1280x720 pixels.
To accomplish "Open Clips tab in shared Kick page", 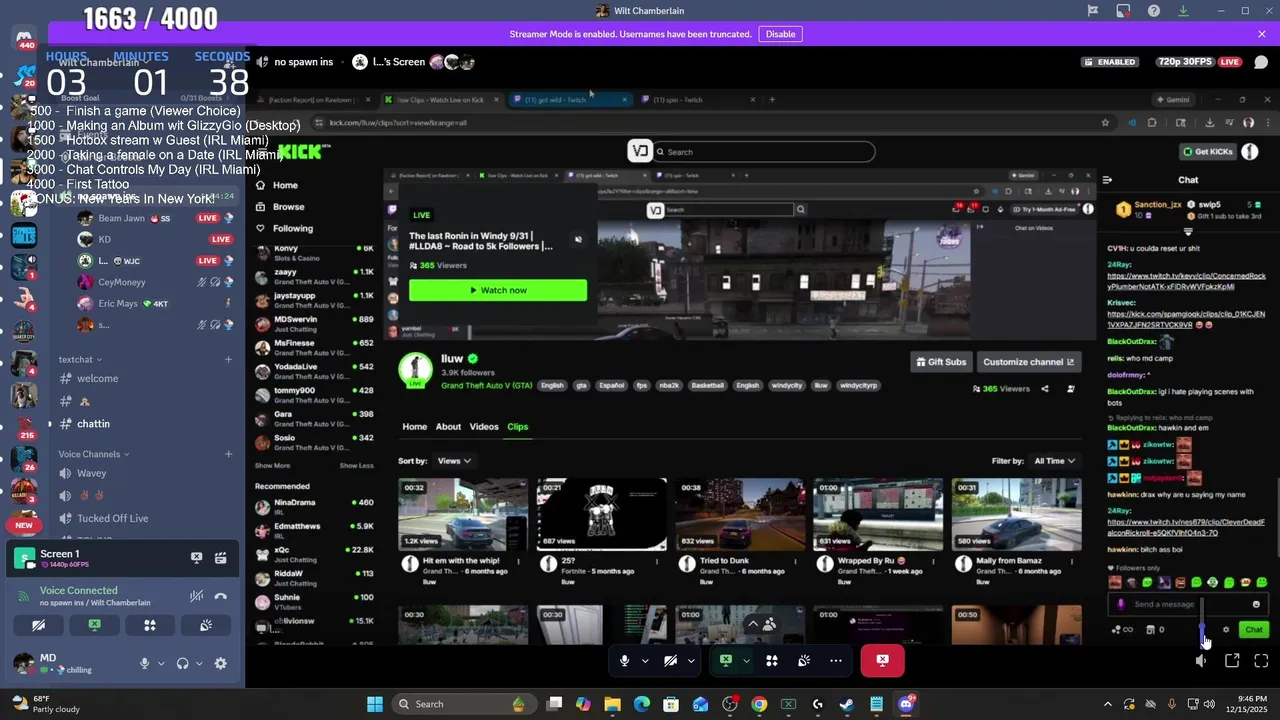I will coord(517,427).
